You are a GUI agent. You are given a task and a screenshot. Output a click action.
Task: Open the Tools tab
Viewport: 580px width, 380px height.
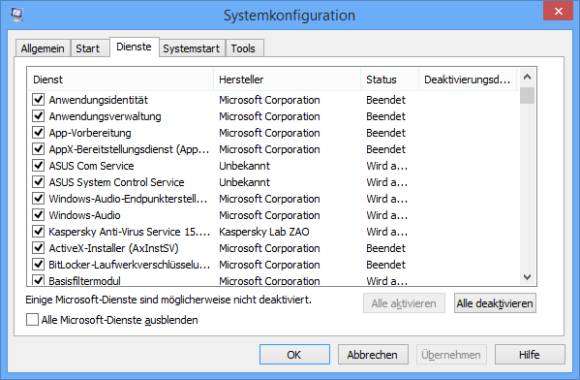[x=243, y=48]
